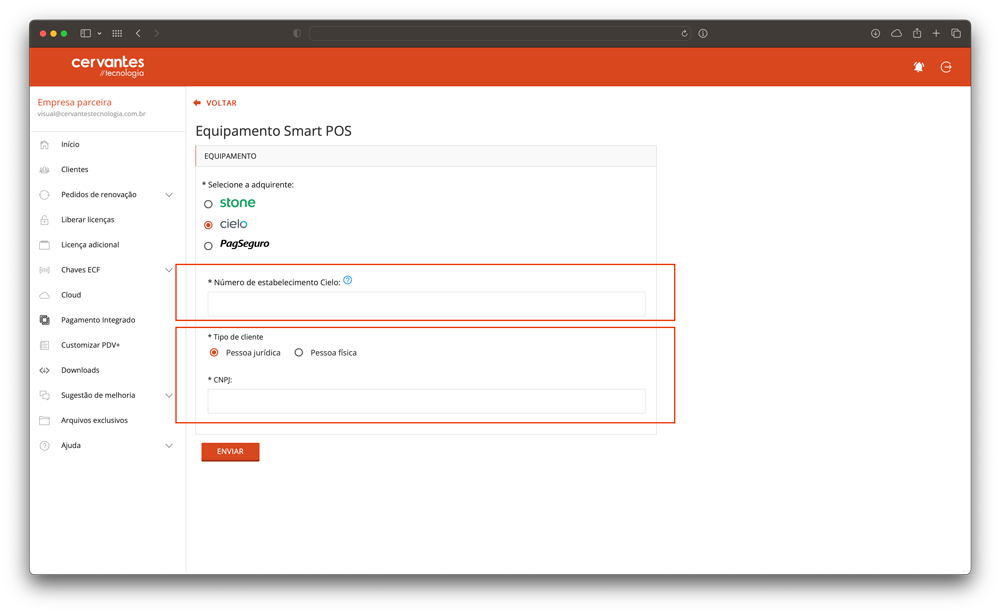Click the page reload icon
The height and width of the screenshot is (613, 1000).
coord(684,33)
